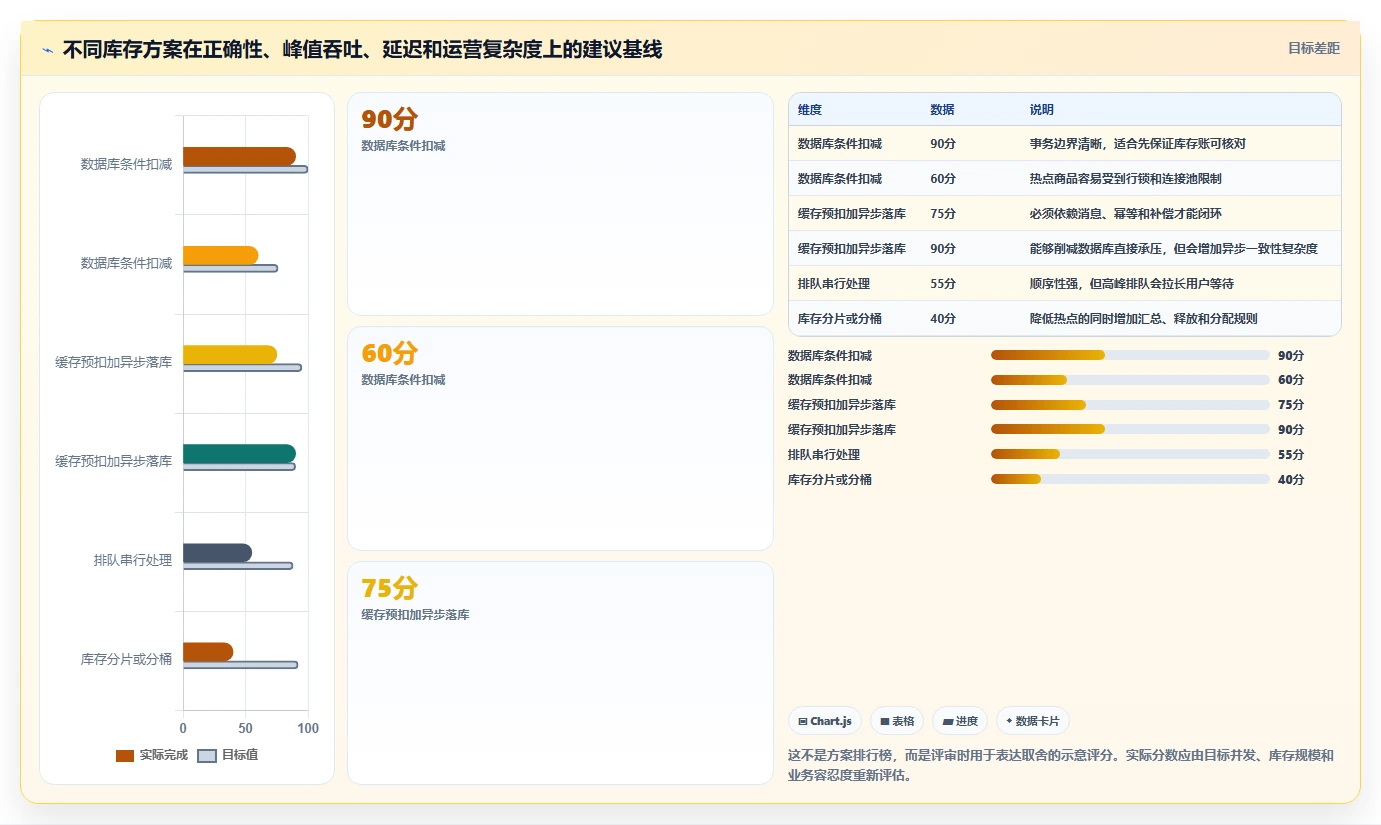Click table cell 必须依赖消息、幂等和补偿才能闭环
This screenshot has width=1381, height=825.
[1126, 214]
